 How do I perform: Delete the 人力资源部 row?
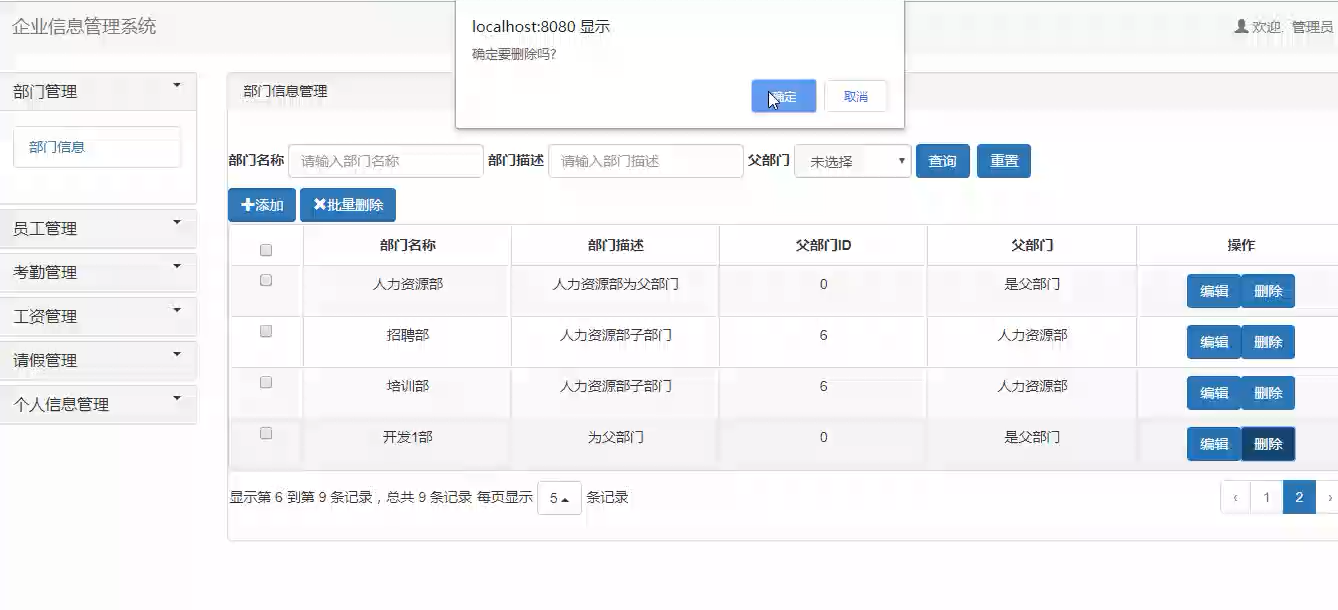[x=1268, y=291]
